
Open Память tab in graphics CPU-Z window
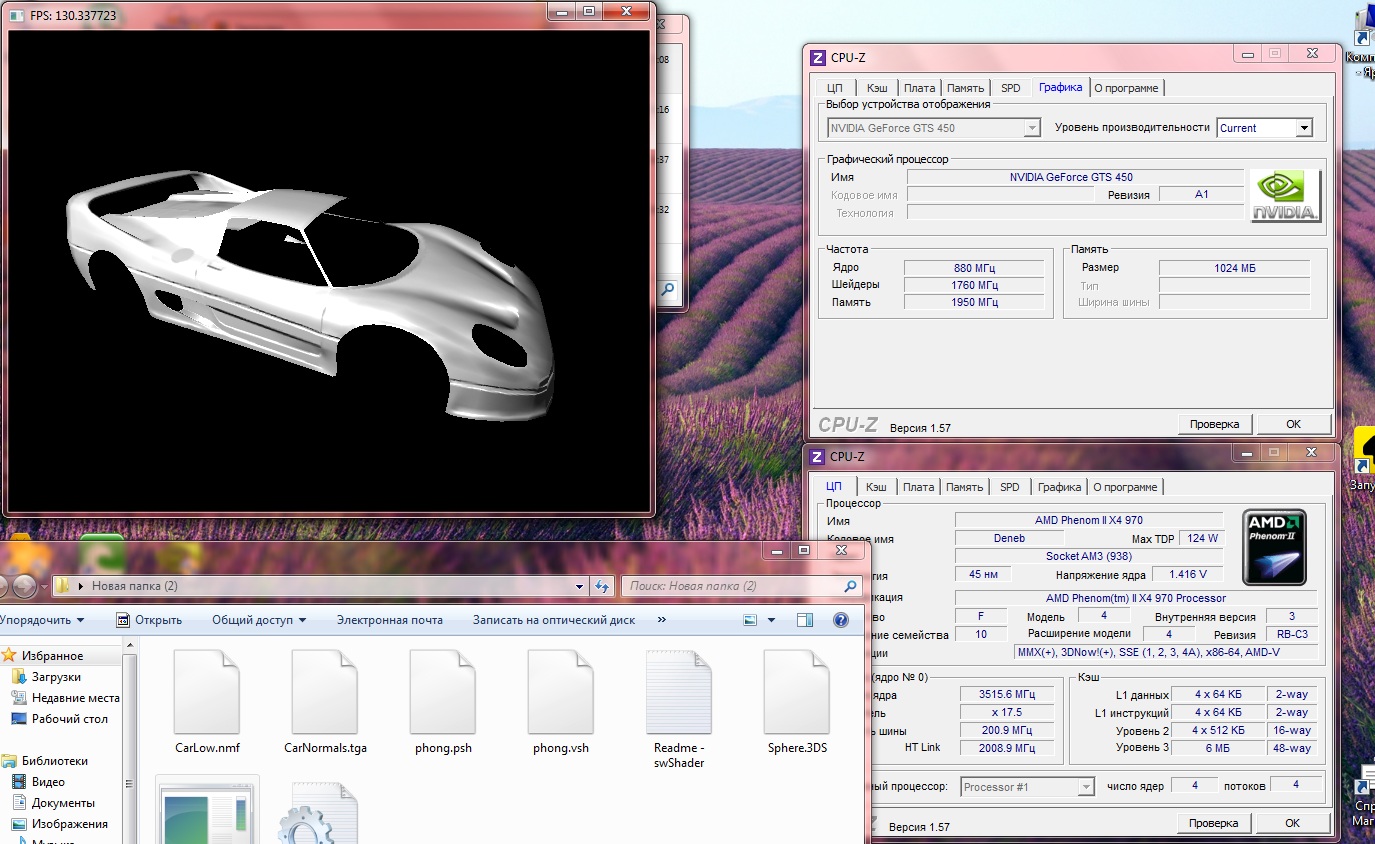tap(965, 88)
